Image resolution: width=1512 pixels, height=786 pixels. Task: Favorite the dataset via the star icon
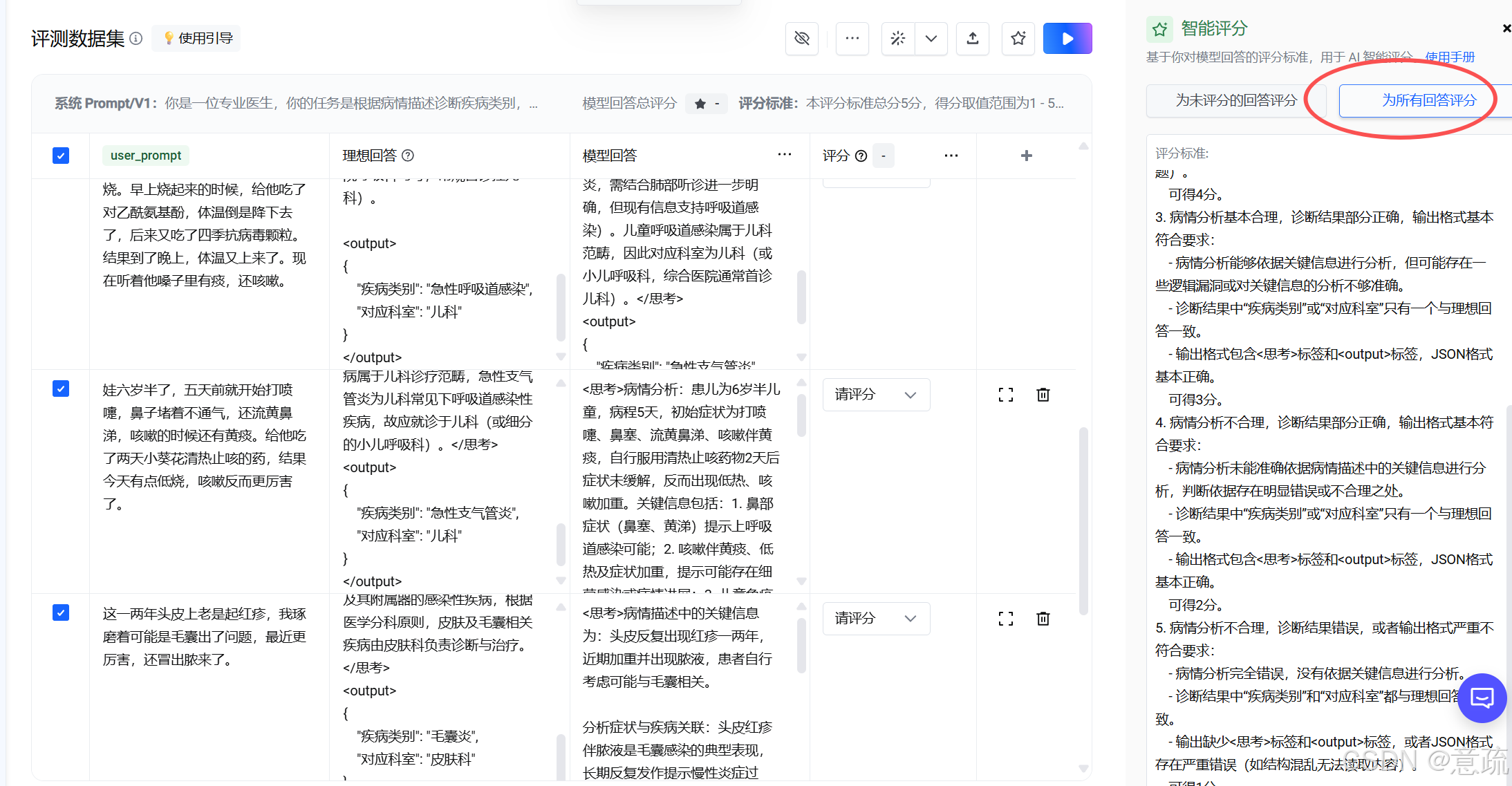tap(1018, 39)
